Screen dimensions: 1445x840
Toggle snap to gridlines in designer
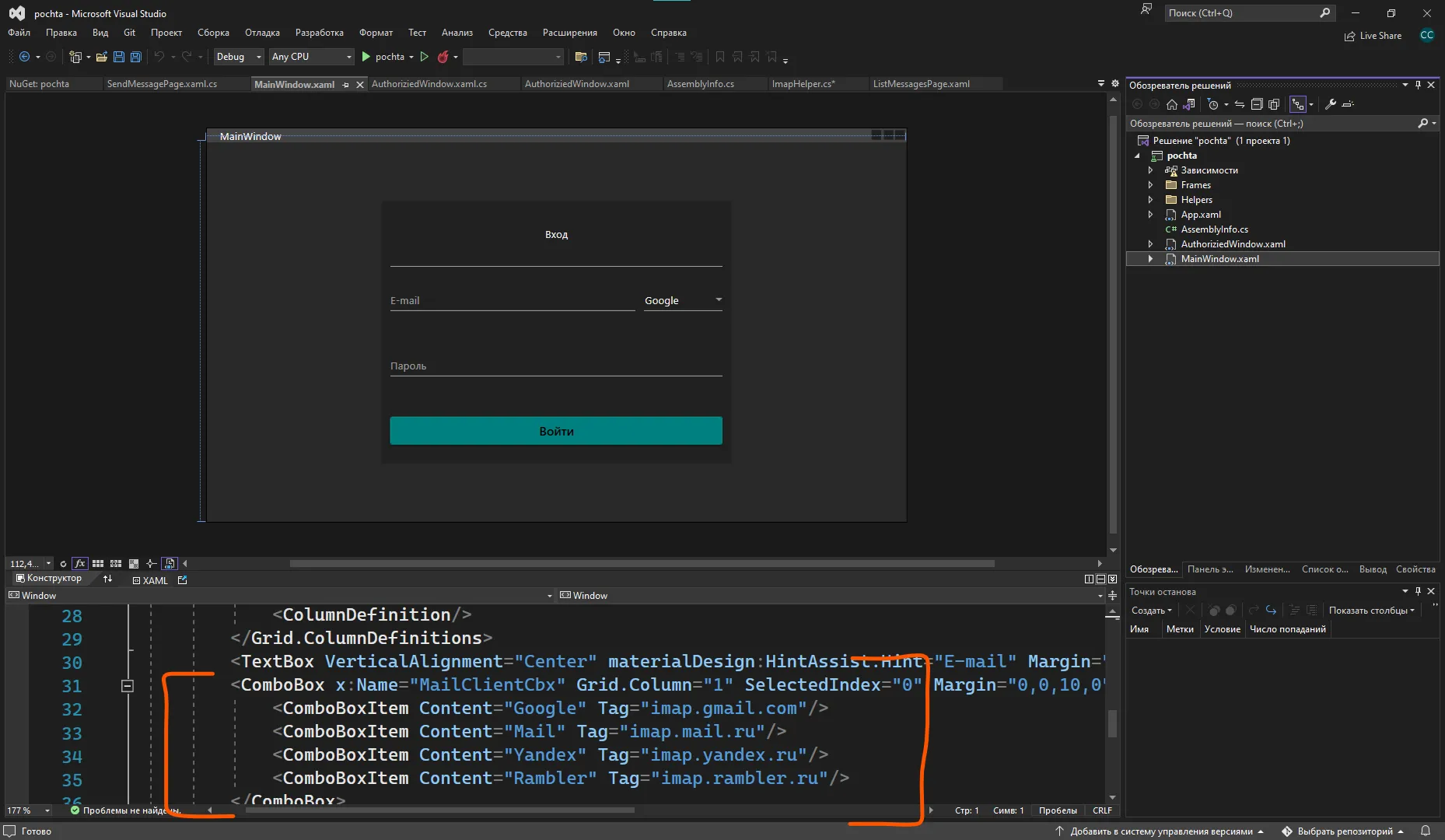coord(116,564)
